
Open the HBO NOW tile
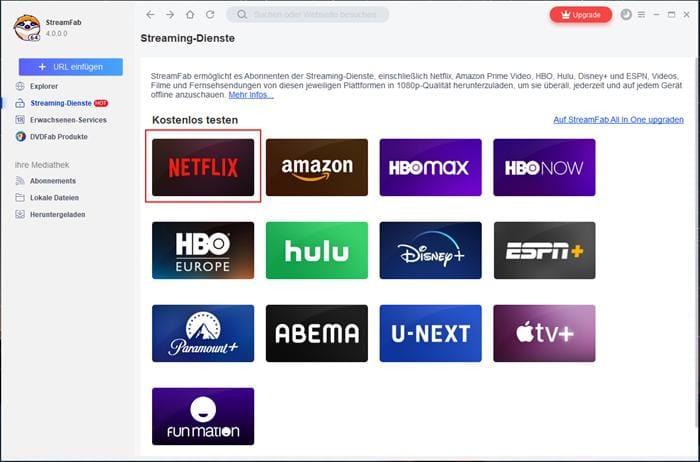coord(544,167)
